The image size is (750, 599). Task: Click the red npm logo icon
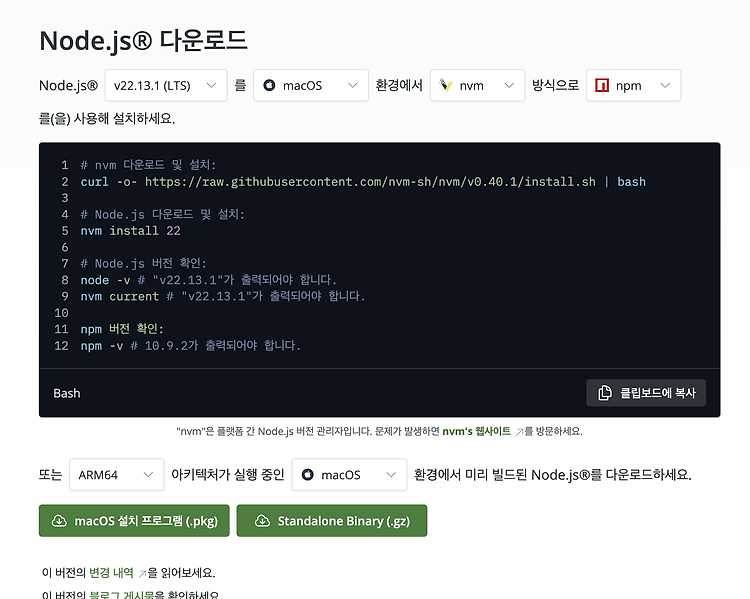click(x=602, y=85)
